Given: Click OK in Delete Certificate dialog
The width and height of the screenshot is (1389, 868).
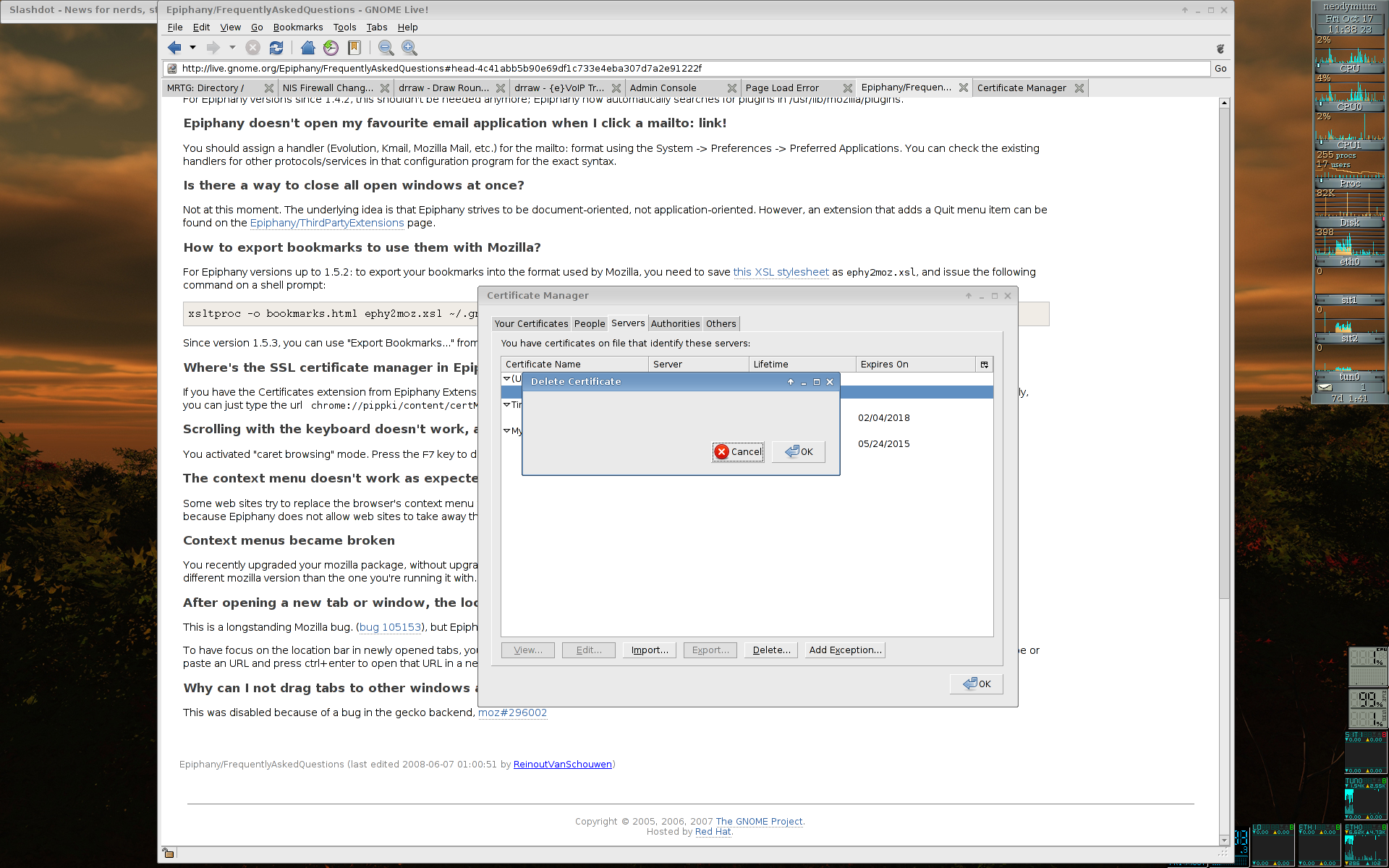Looking at the screenshot, I should coord(799,452).
